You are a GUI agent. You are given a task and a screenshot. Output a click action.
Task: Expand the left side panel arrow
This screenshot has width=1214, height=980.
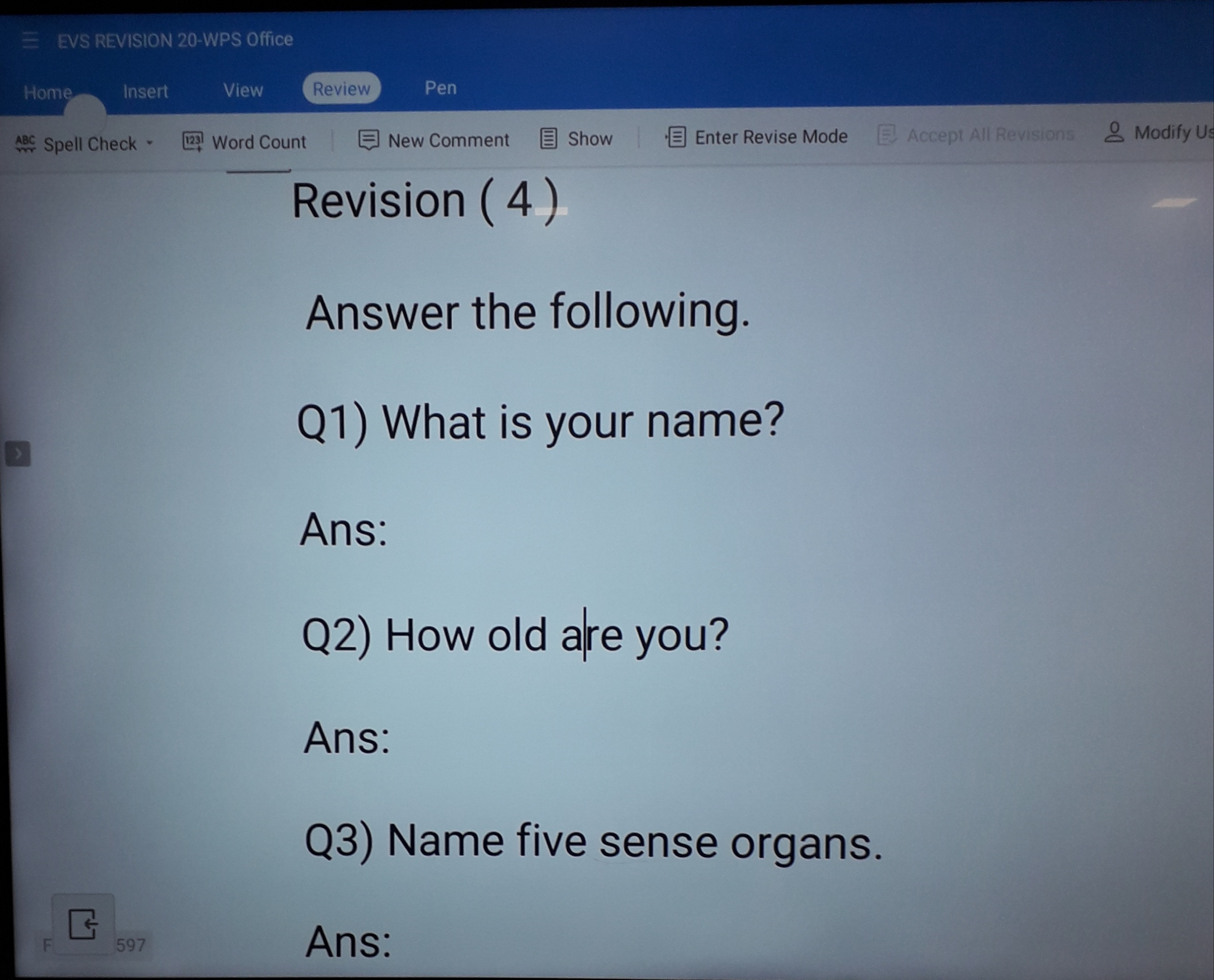tap(18, 454)
